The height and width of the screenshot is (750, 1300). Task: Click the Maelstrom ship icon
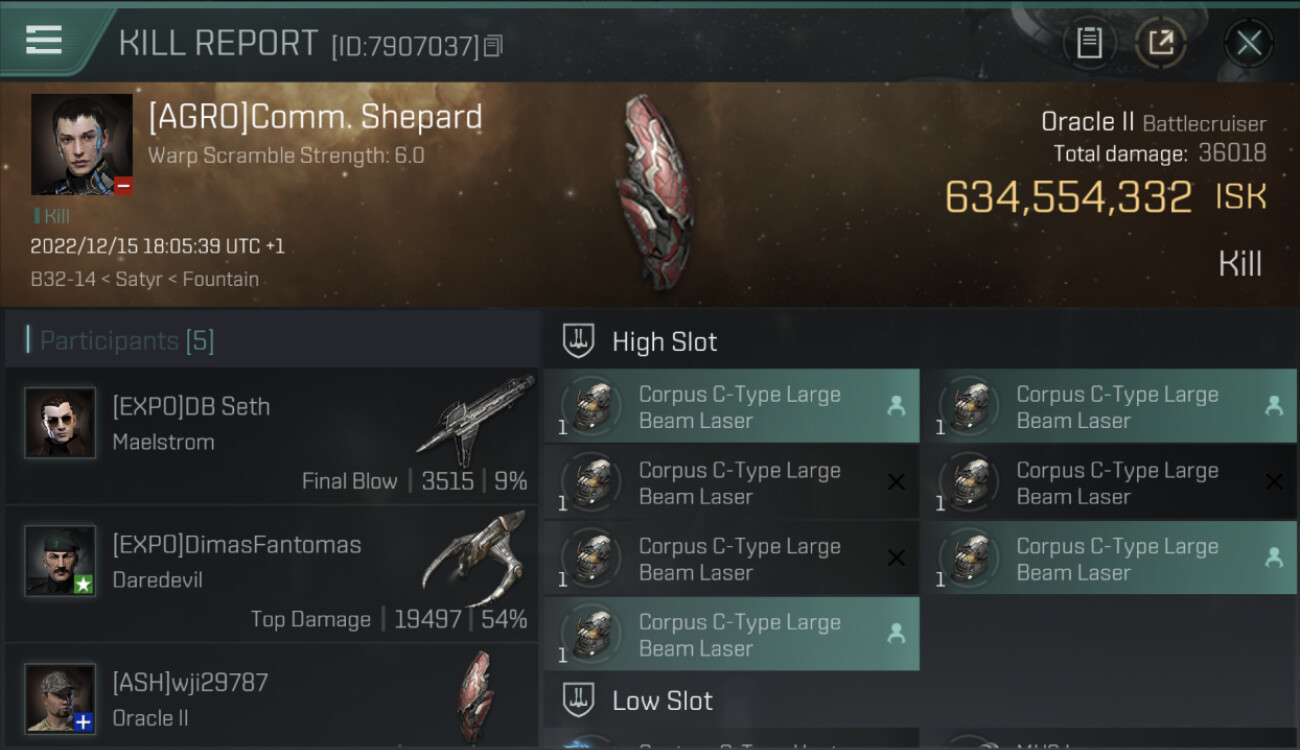[x=476, y=420]
